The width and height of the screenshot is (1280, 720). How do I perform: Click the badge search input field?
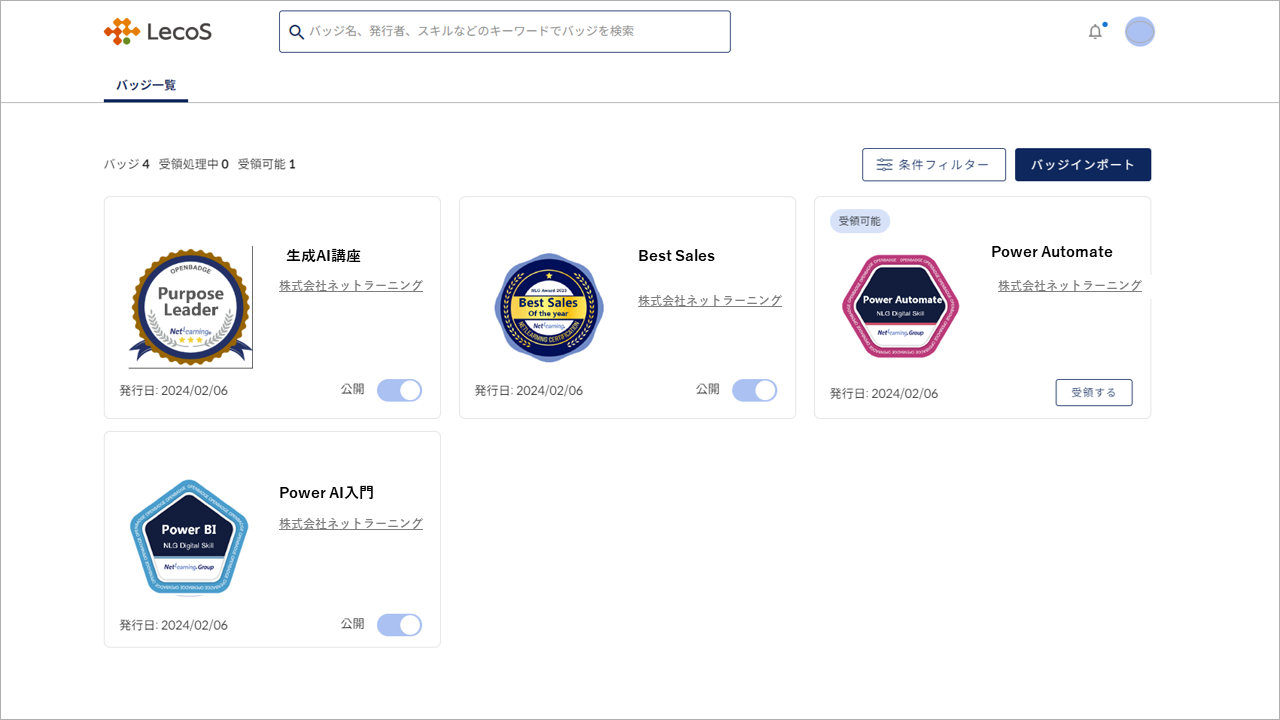tap(505, 32)
